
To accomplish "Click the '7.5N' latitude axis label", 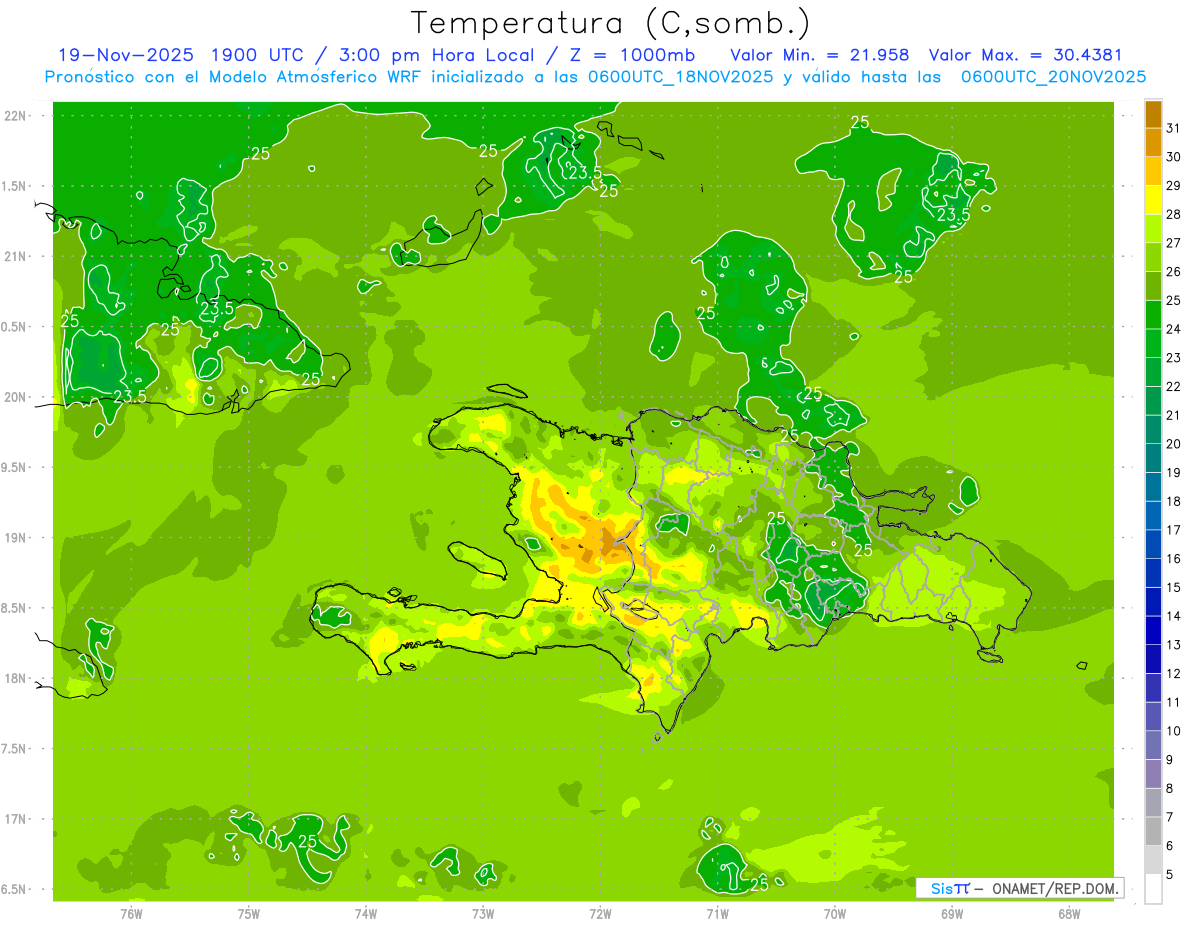I will (x=14, y=748).
